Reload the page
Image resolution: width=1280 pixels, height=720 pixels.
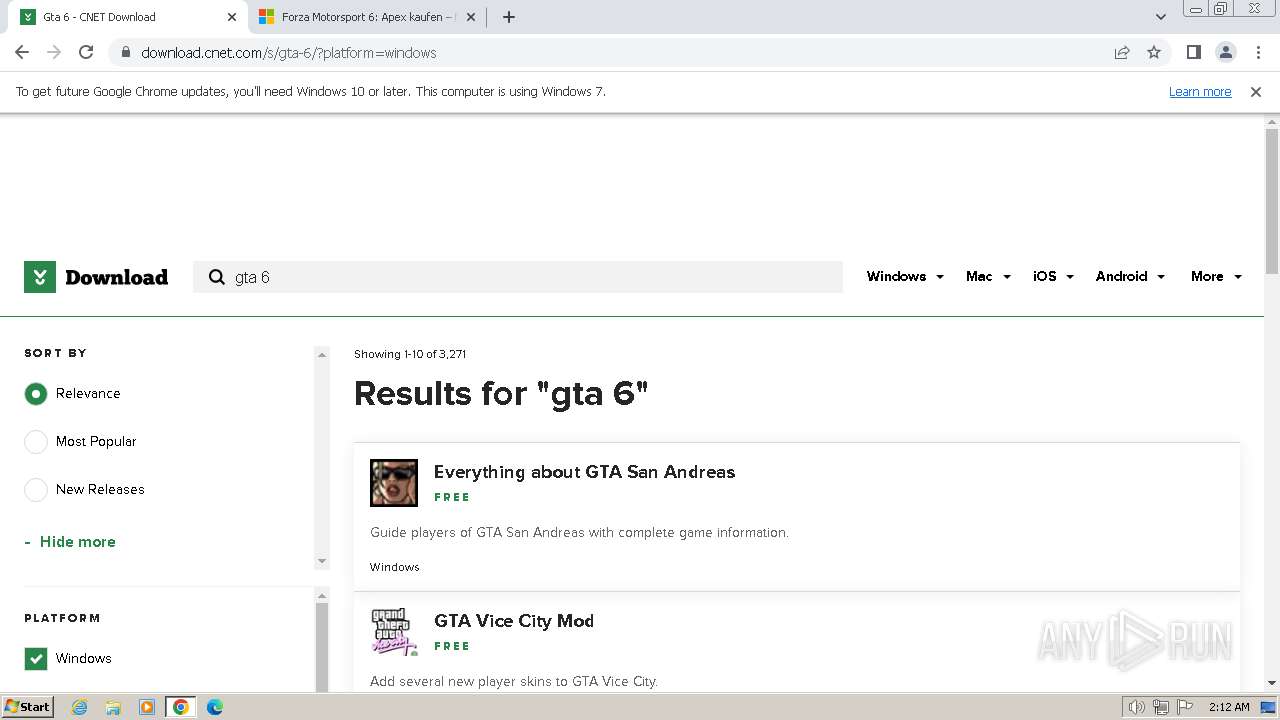(86, 52)
